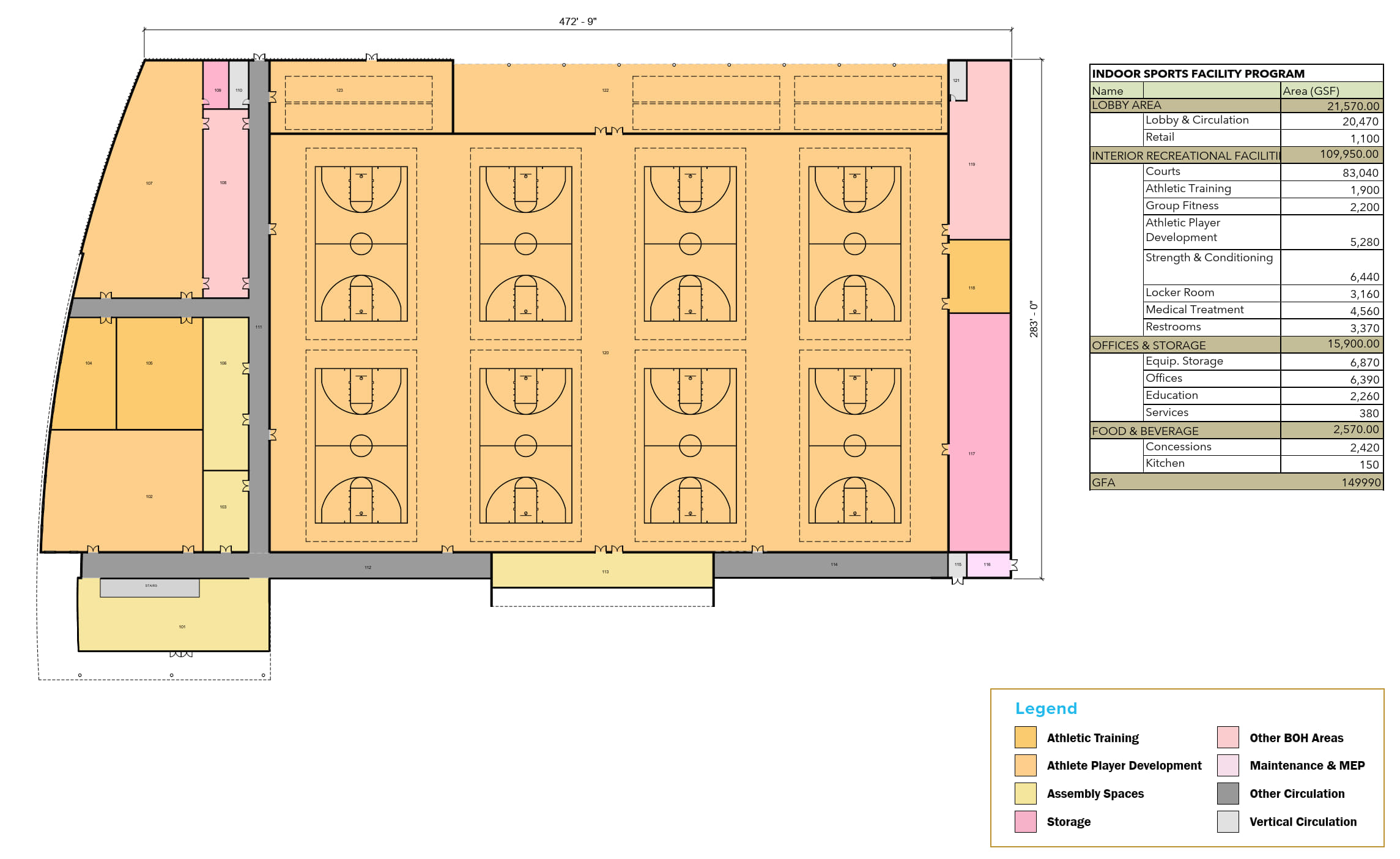1400x859 pixels.
Task: Click the Vertical Circulation legend swatch
Action: (x=1228, y=822)
